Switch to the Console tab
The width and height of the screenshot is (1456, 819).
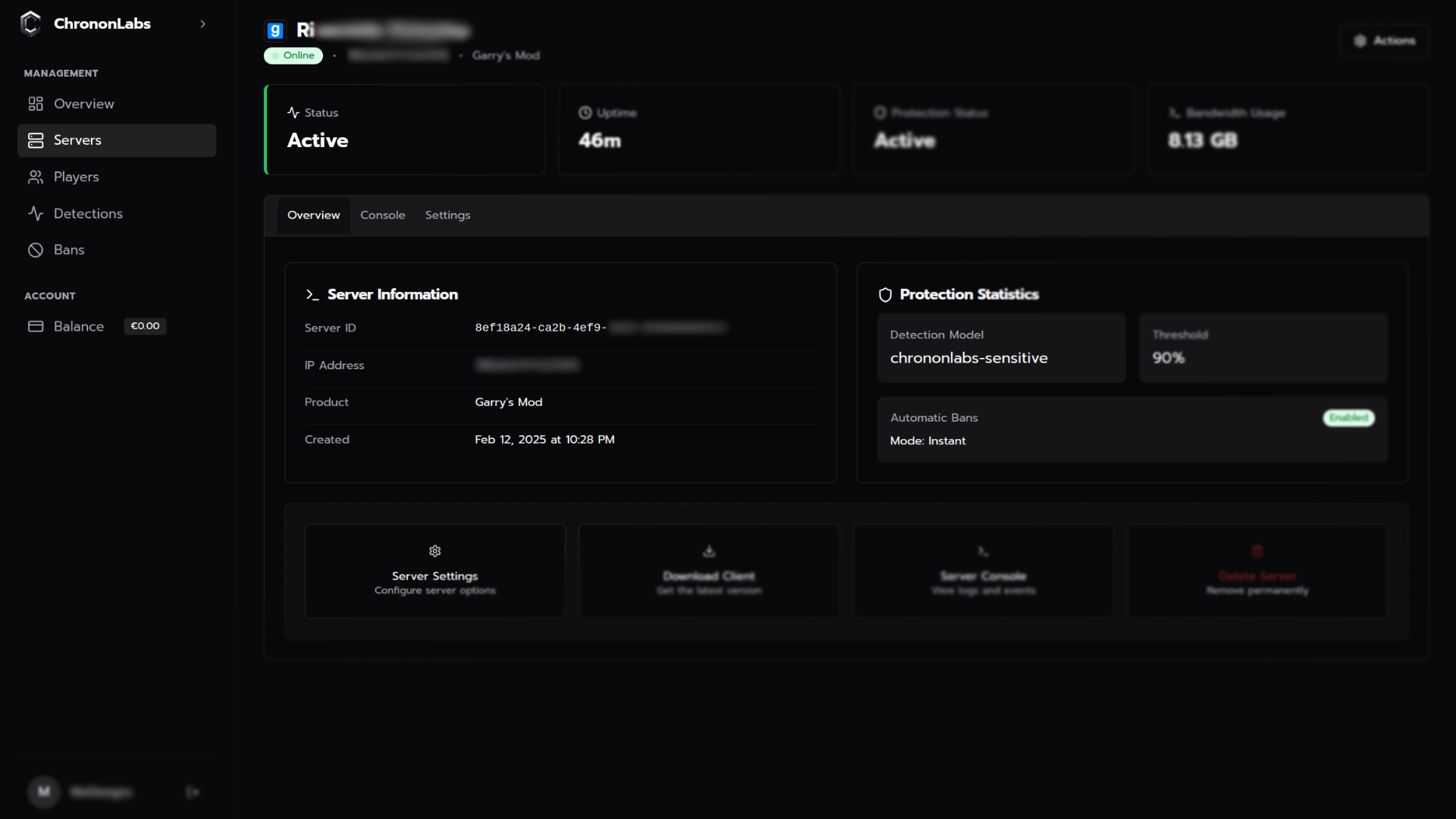pos(382,215)
